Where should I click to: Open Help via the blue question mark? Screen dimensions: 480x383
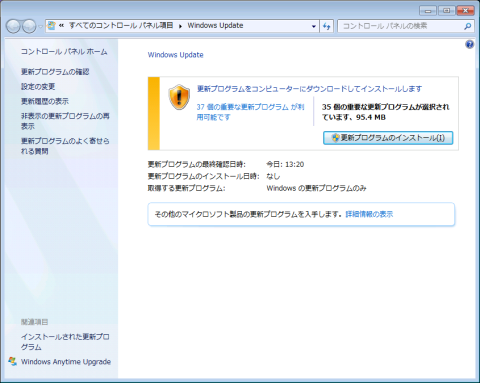469,44
